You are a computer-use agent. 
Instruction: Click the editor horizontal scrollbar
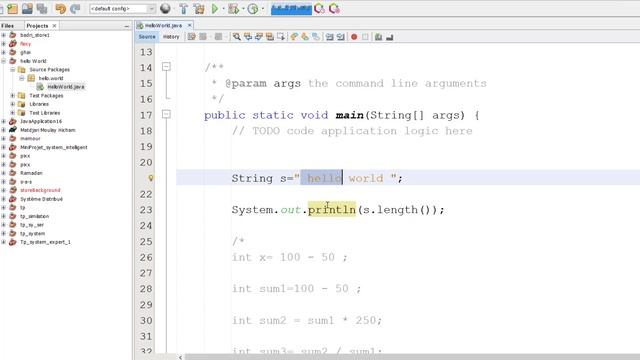412,357
